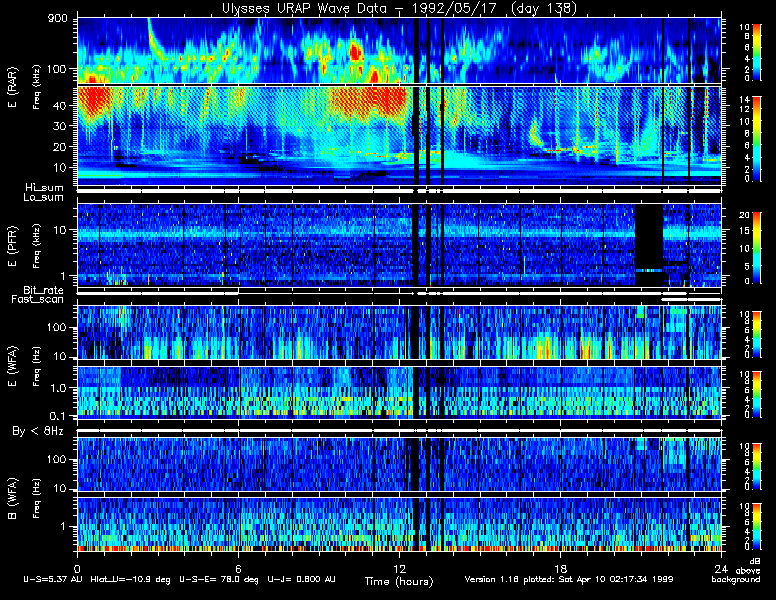Click the E (WFA) axis label
The height and width of the screenshot is (600, 776).
(13, 366)
